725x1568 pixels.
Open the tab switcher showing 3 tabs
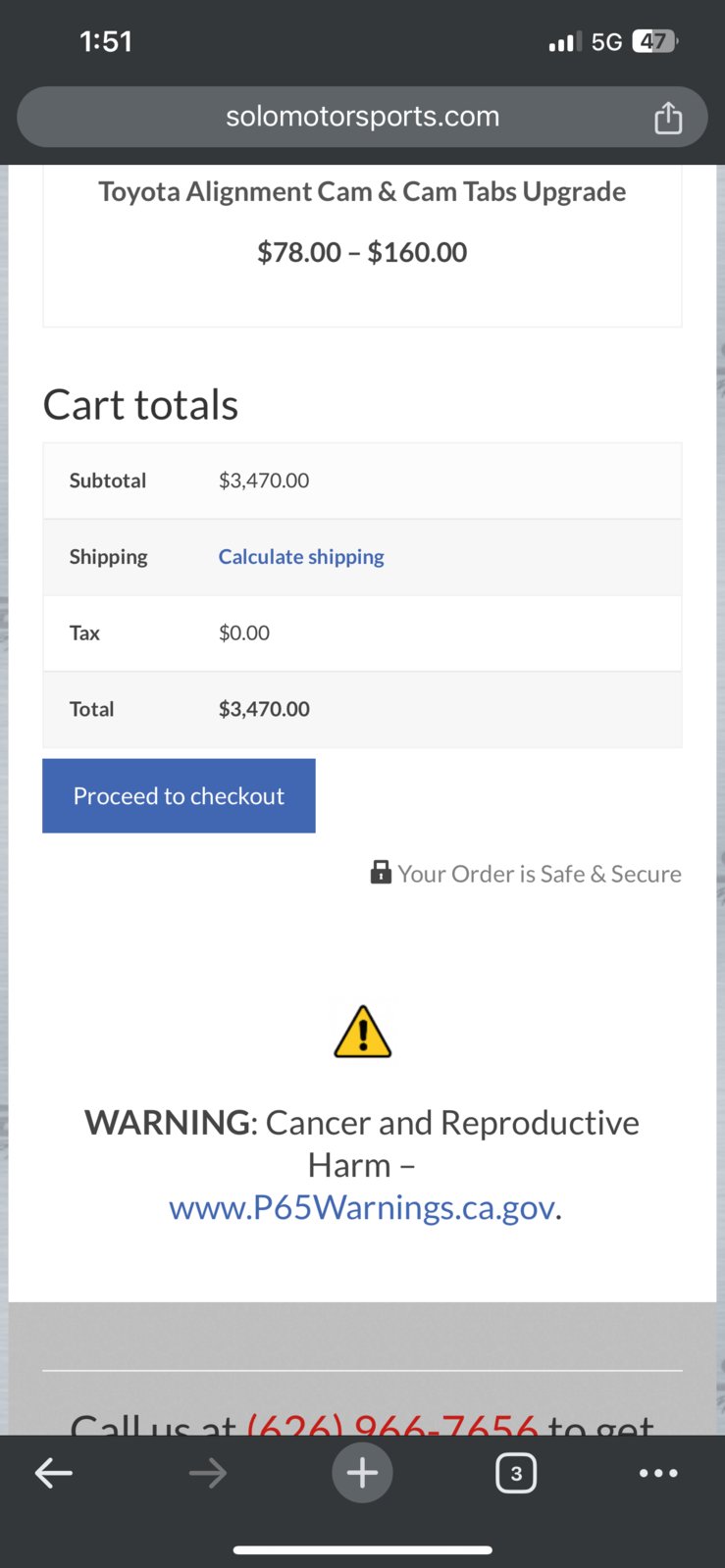pos(516,1472)
